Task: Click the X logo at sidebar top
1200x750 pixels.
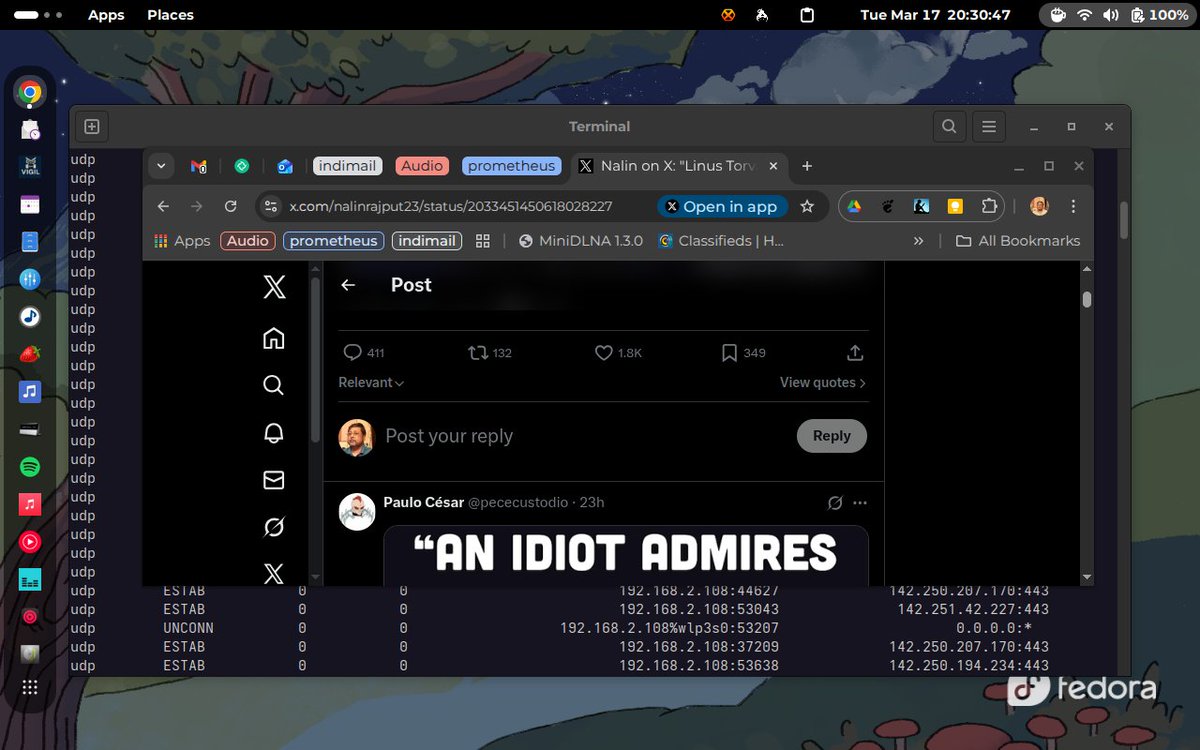Action: click(x=274, y=288)
